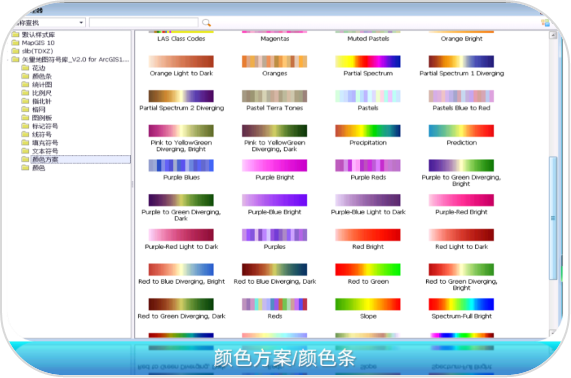Click the scrollbar up arrow
Viewport: 571px width, 378px height.
tap(553, 35)
